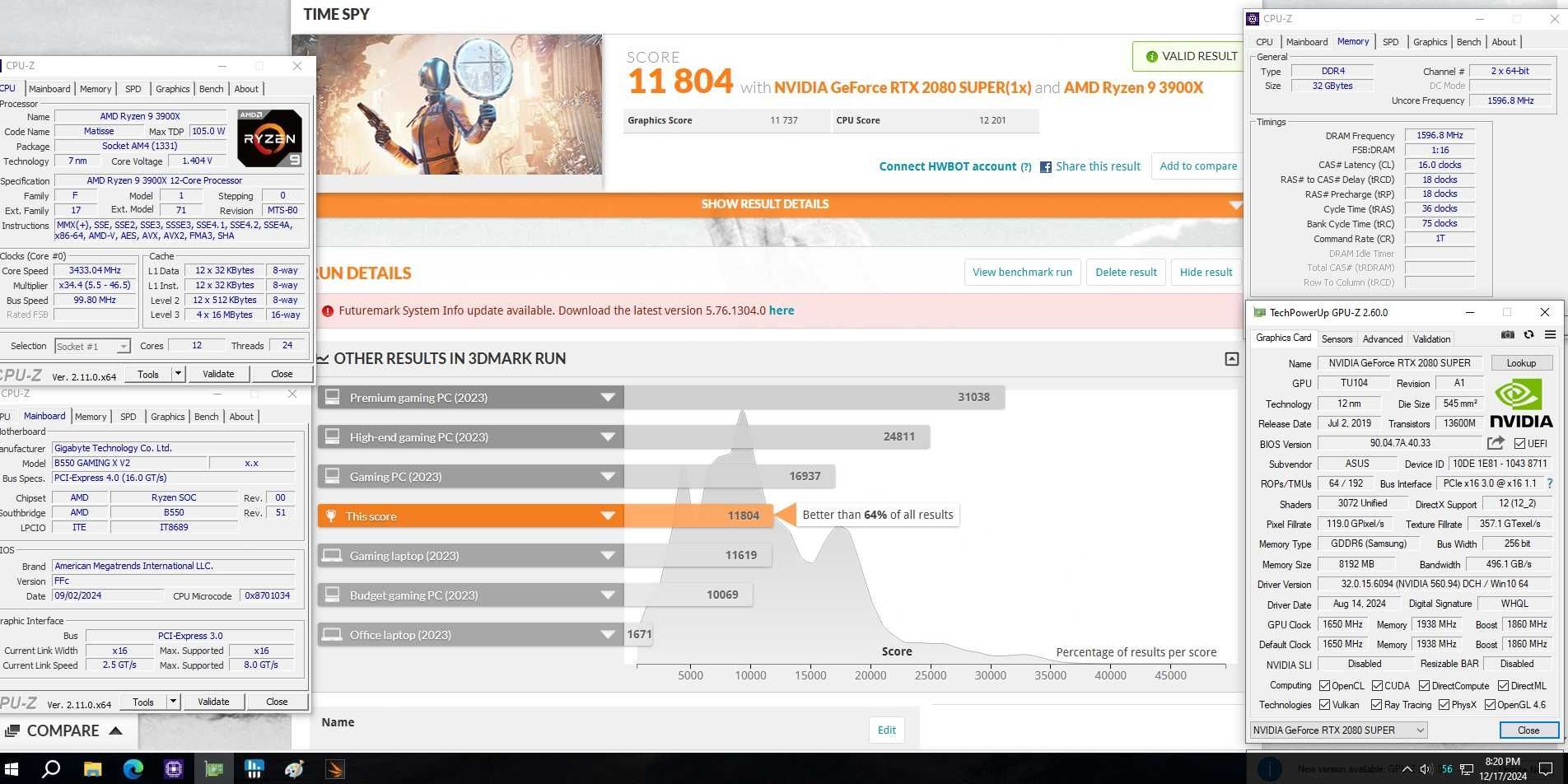Open the notification center icon
The width and height of the screenshot is (1568, 784).
pyautogui.click(x=1546, y=769)
